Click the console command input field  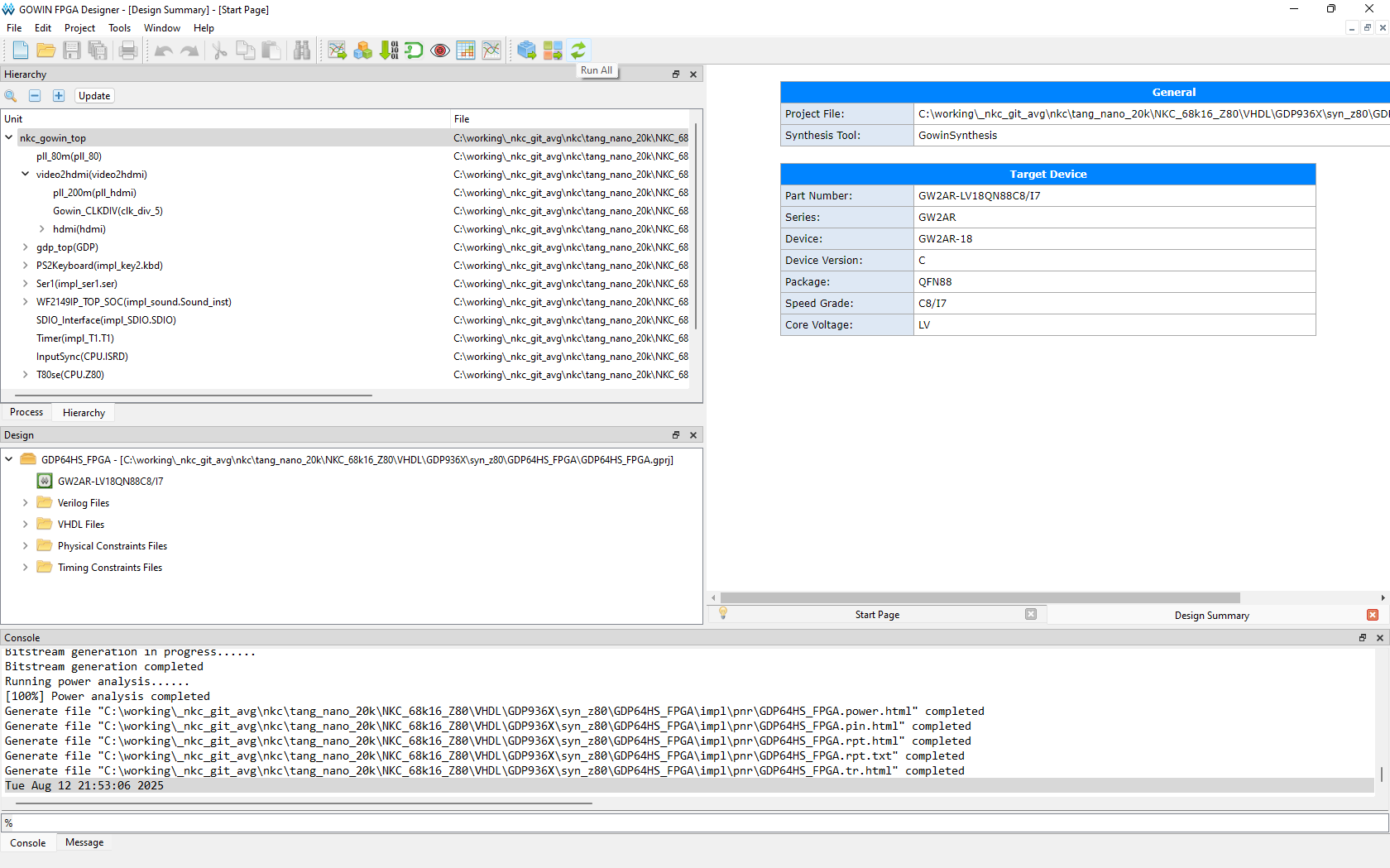[x=695, y=822]
